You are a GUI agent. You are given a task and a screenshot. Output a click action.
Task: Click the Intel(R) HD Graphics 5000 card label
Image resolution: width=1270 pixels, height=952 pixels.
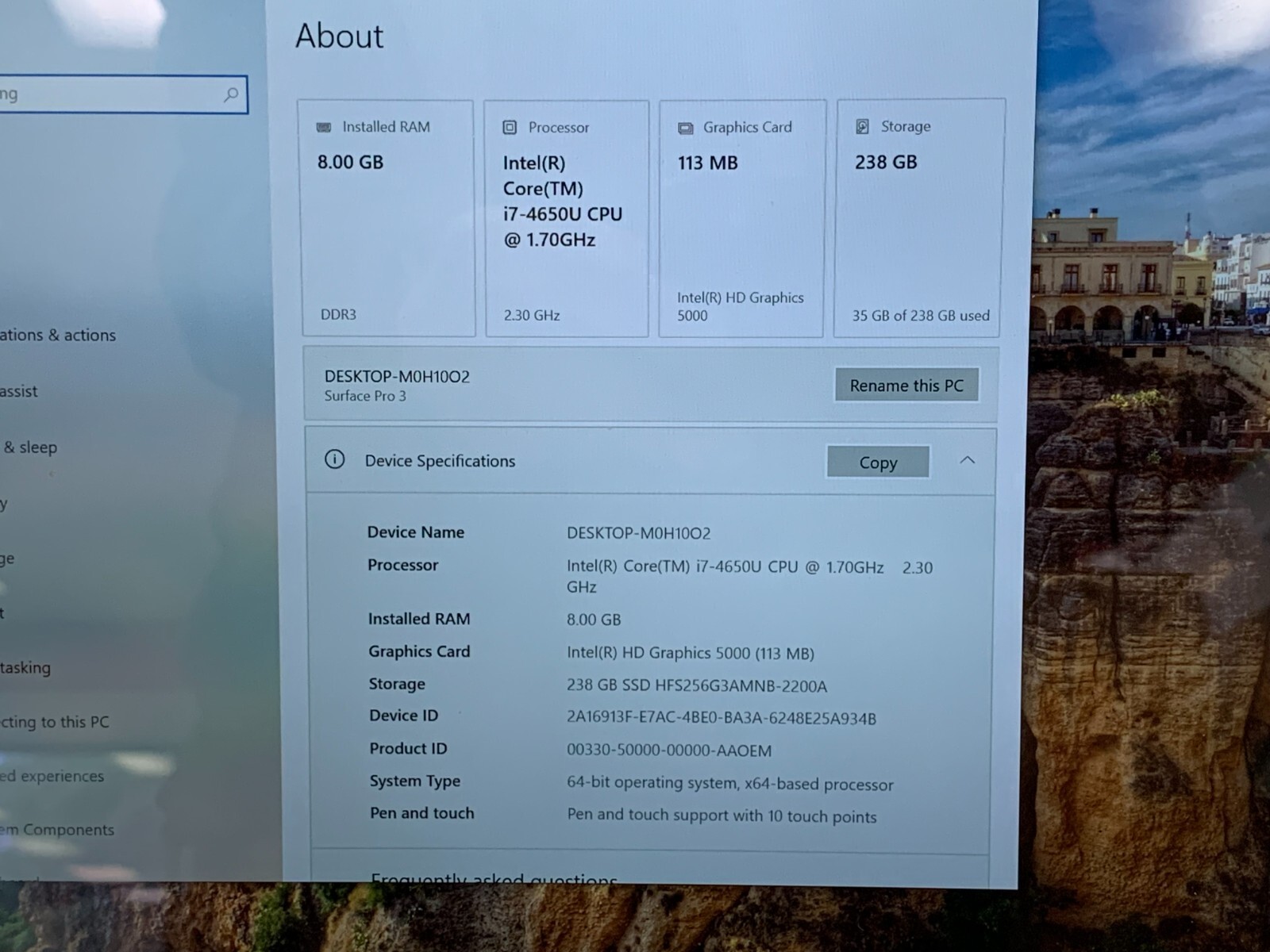pos(741,306)
